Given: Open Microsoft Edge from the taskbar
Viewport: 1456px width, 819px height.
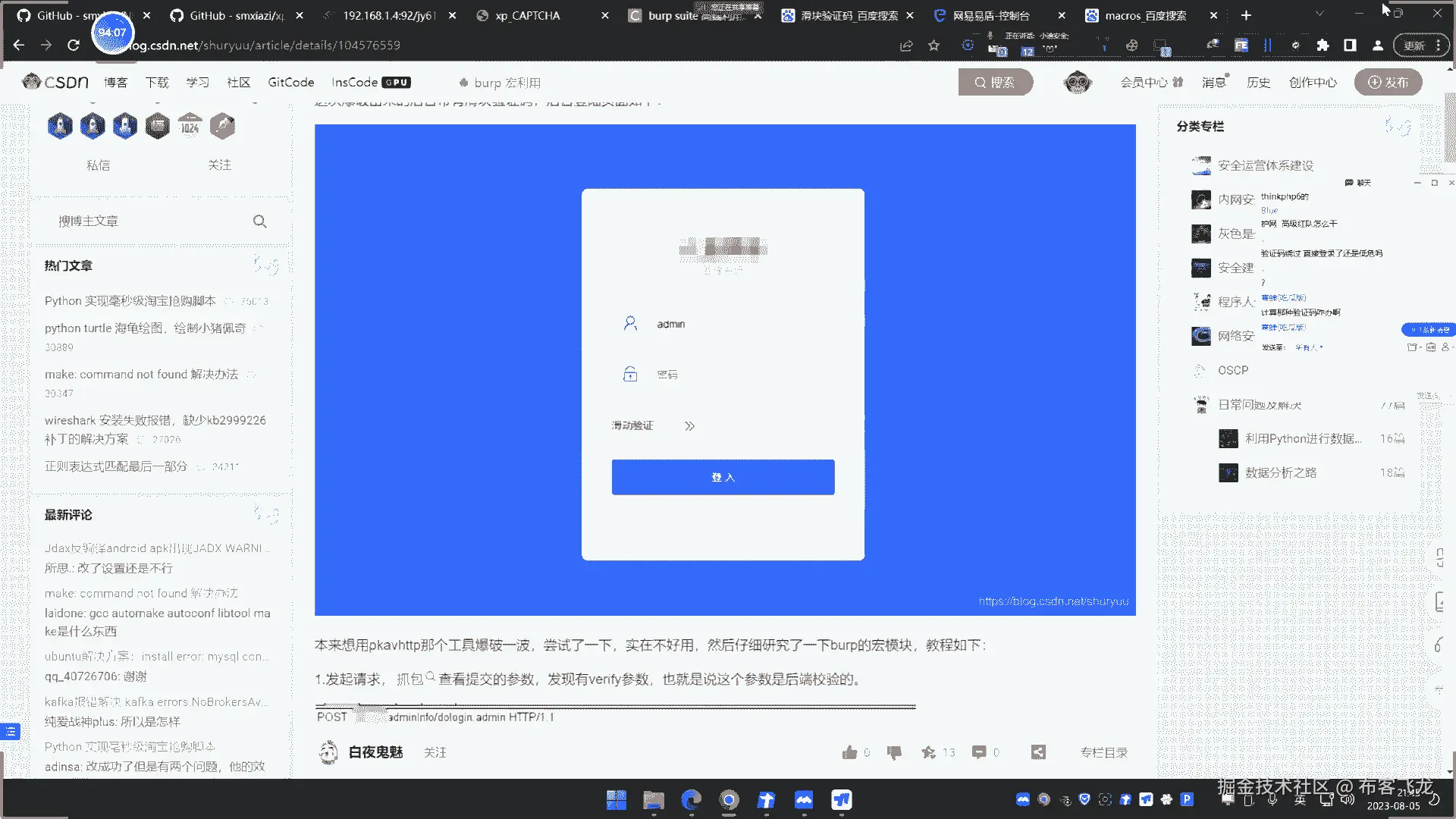Looking at the screenshot, I should click(691, 800).
